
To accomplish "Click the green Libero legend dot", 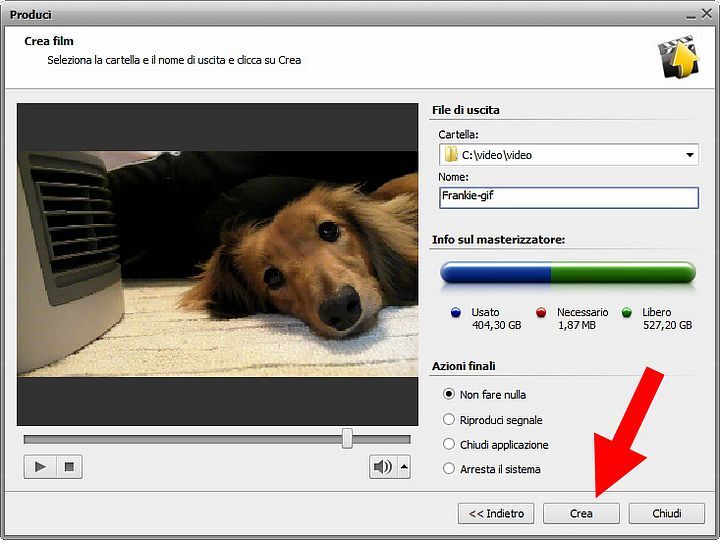I will (x=626, y=313).
